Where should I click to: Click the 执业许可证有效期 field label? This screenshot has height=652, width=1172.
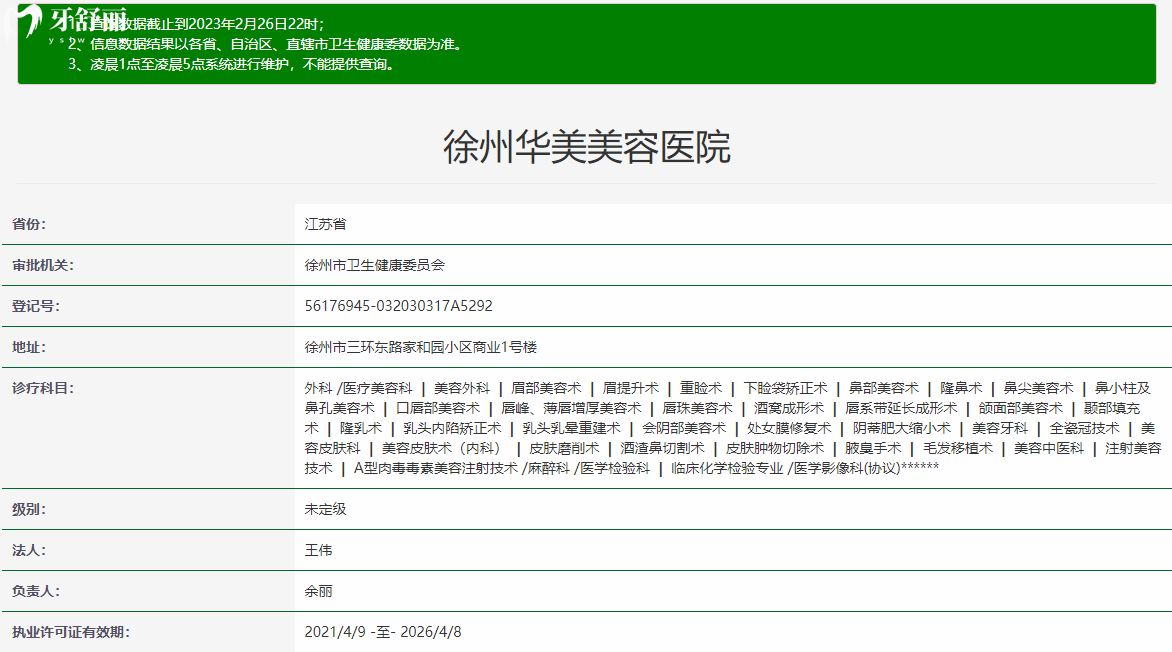tap(71, 633)
